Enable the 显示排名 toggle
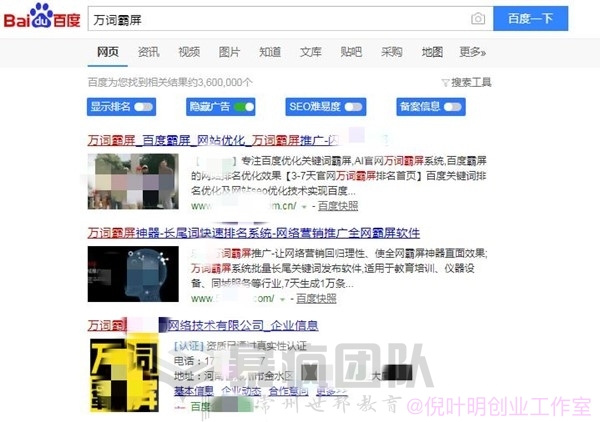600x422 pixels. (143, 107)
